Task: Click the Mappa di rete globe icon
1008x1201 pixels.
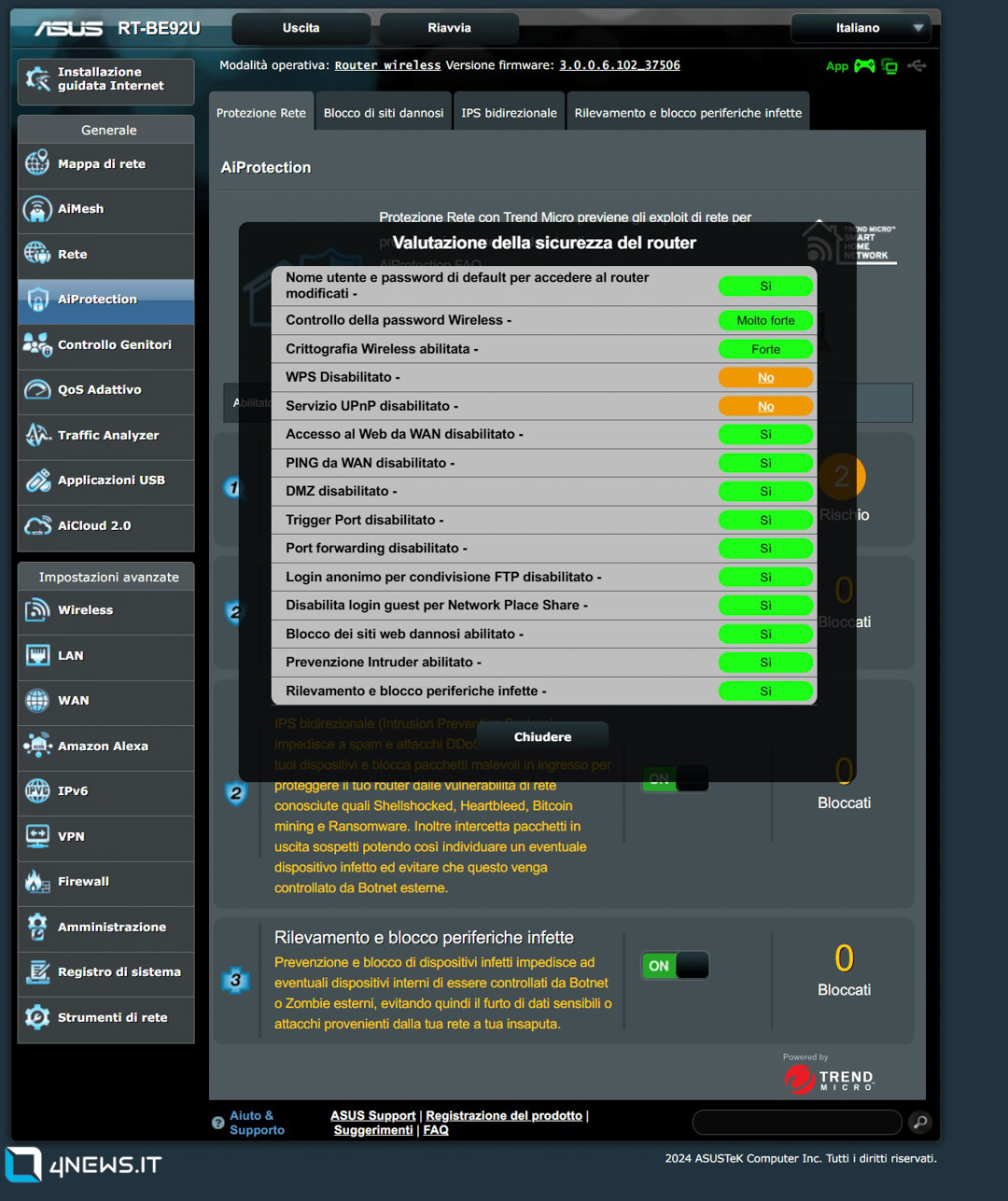Action: click(37, 163)
